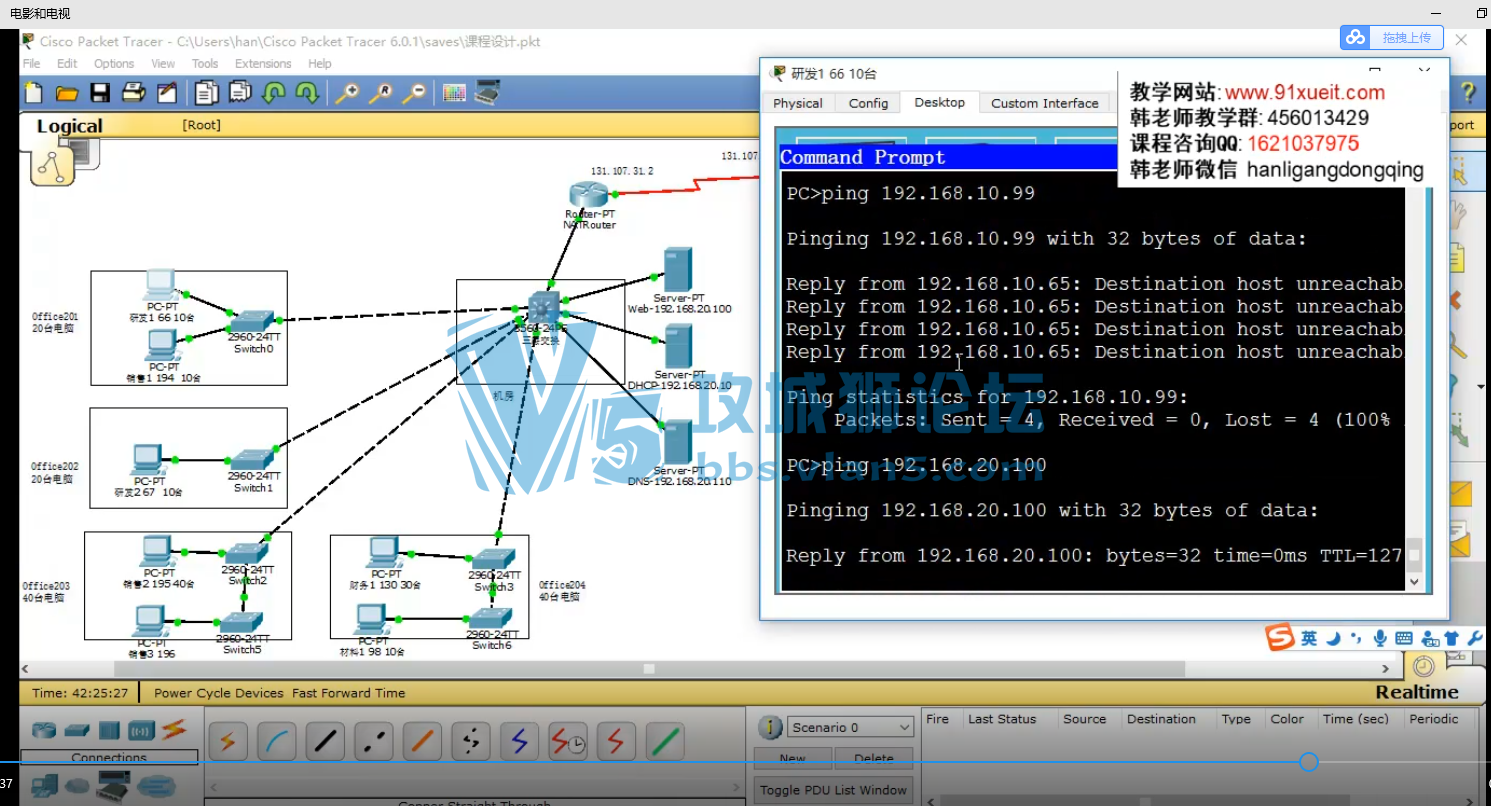Click the scenario Delete button
1491x806 pixels.
click(874, 758)
